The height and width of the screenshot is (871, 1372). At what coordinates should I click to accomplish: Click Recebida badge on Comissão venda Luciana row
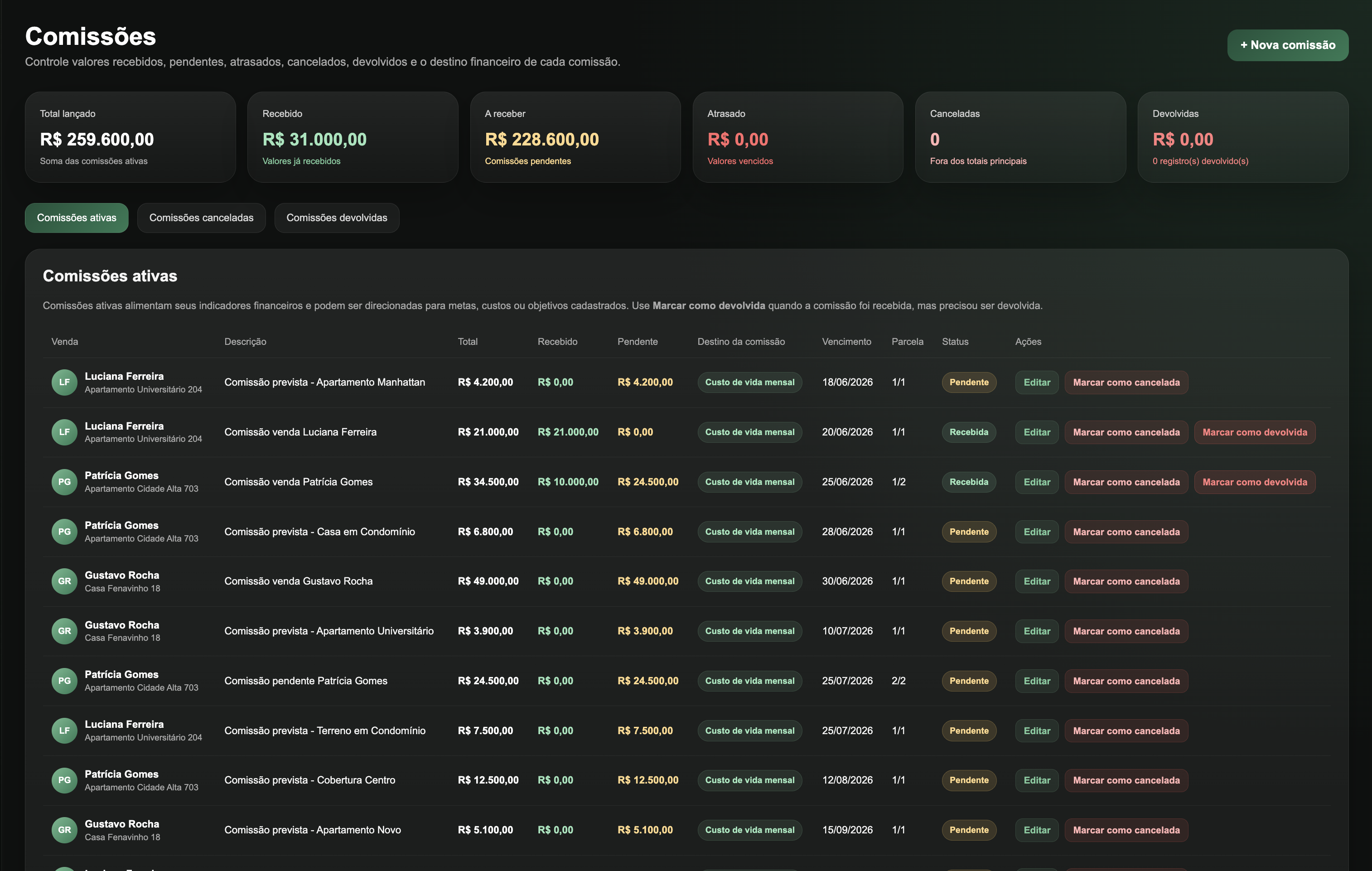[x=969, y=432]
